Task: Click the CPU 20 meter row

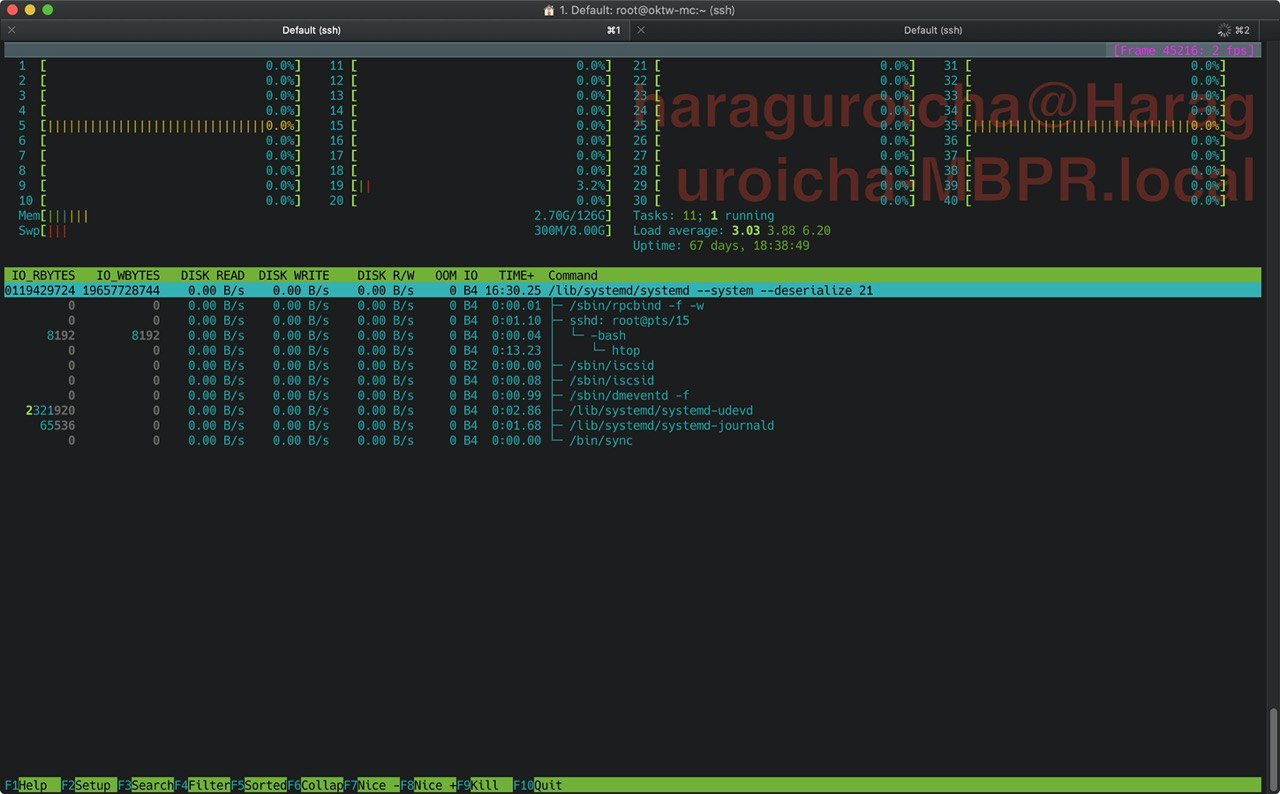Action: click(470, 200)
